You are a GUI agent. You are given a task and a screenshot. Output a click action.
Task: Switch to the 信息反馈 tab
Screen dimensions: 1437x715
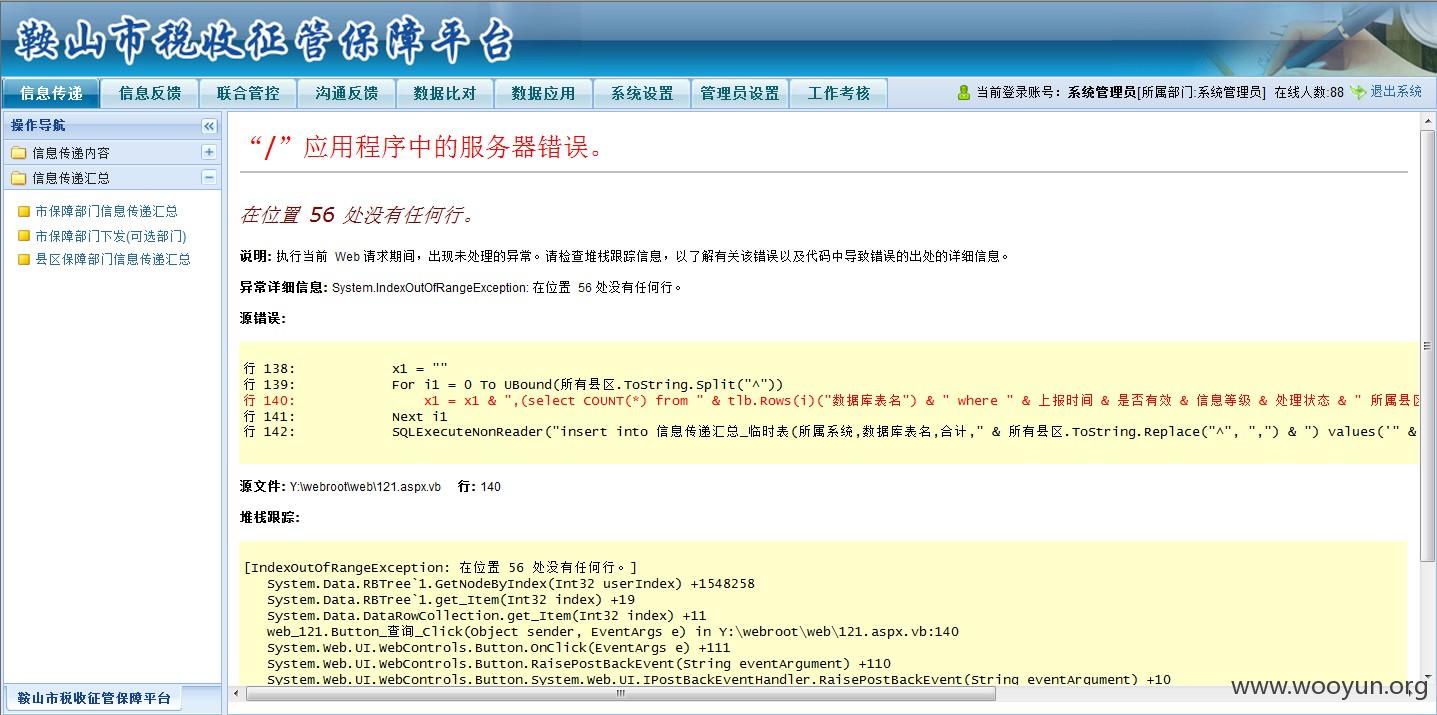tap(150, 93)
